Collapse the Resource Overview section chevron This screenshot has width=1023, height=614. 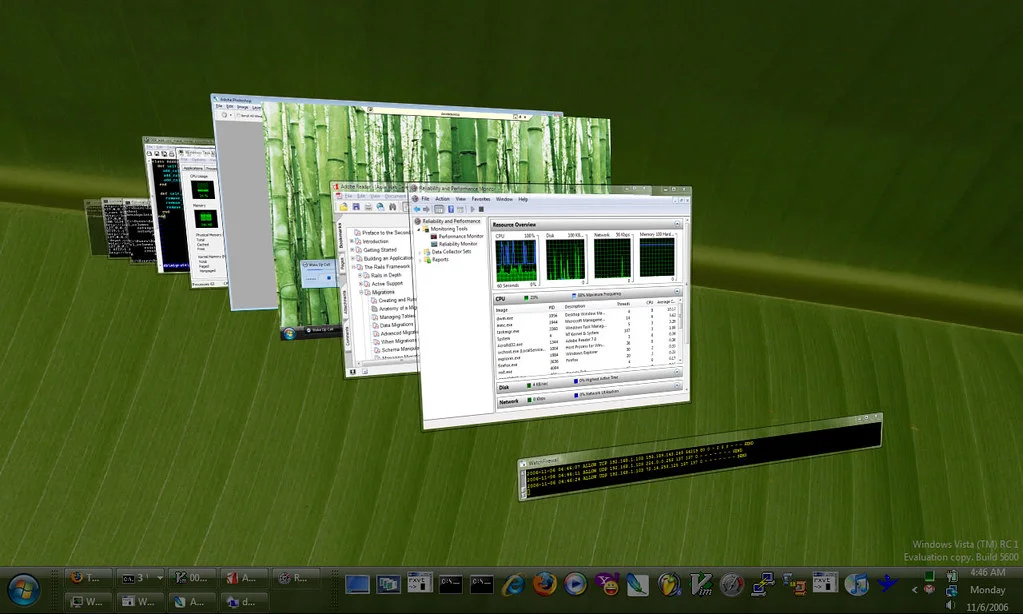677,224
